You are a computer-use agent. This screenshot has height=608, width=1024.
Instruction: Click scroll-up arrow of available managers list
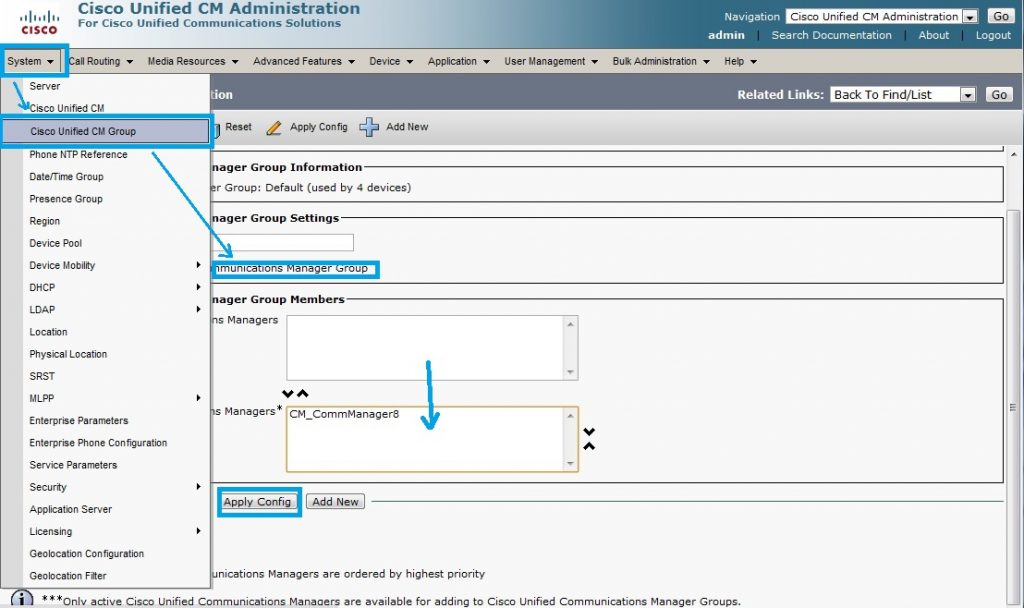click(570, 325)
